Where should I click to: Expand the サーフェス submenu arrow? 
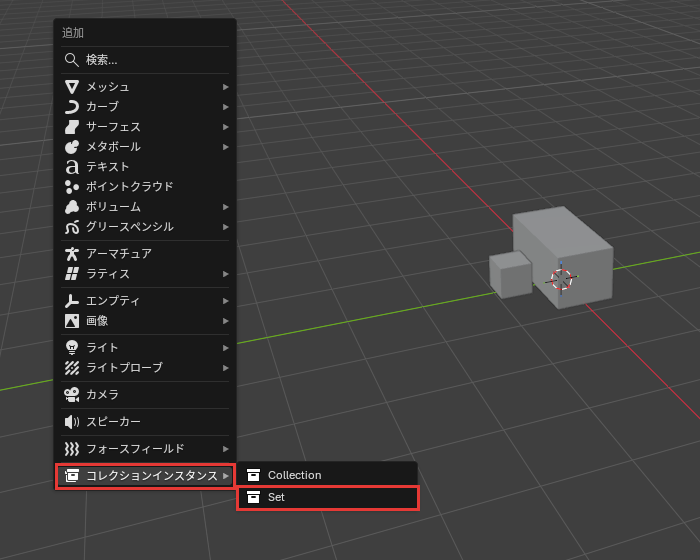click(225, 127)
